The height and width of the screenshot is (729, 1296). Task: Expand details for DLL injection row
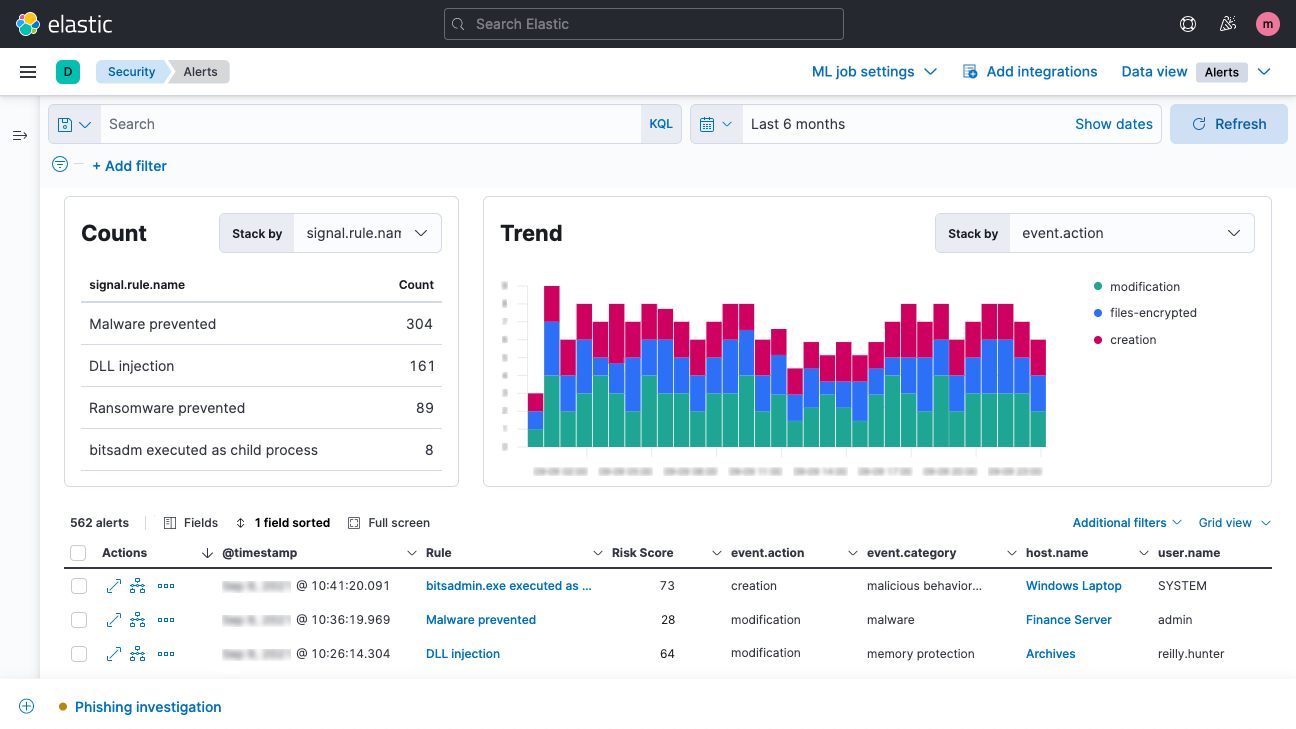pyautogui.click(x=114, y=654)
